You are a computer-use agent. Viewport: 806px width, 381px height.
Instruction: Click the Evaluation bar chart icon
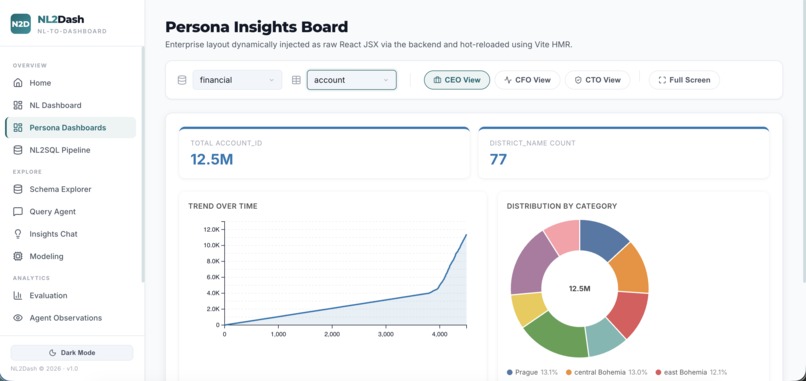(18, 296)
